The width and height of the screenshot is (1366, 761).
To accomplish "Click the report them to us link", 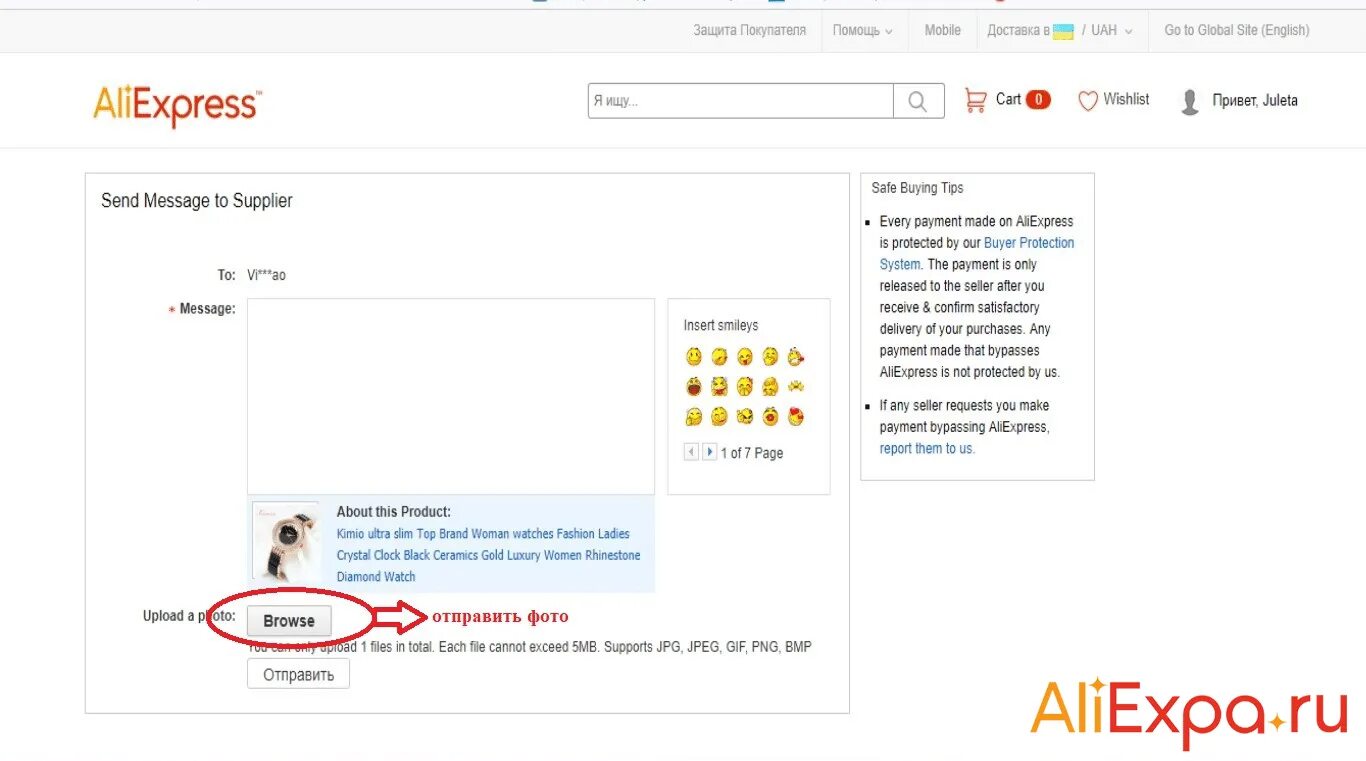I will (926, 449).
